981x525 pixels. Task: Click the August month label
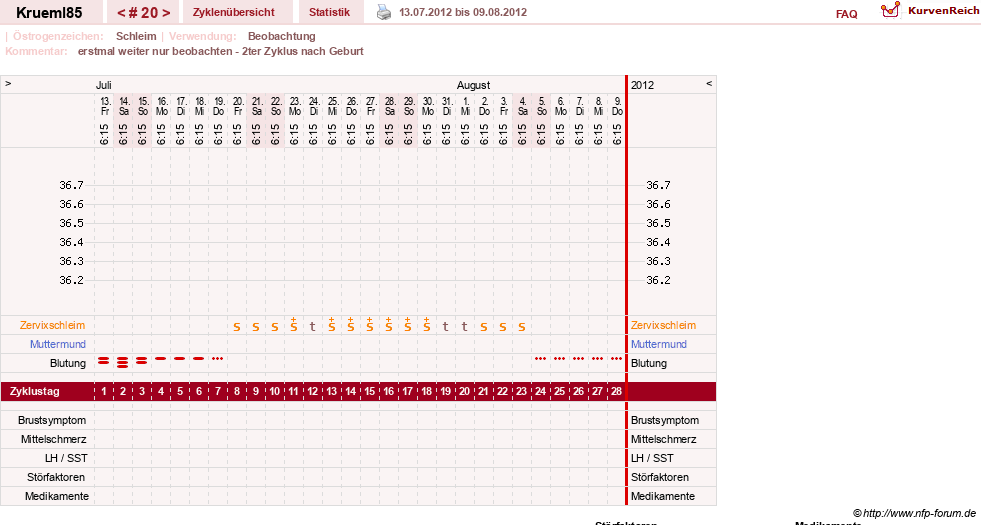(474, 85)
